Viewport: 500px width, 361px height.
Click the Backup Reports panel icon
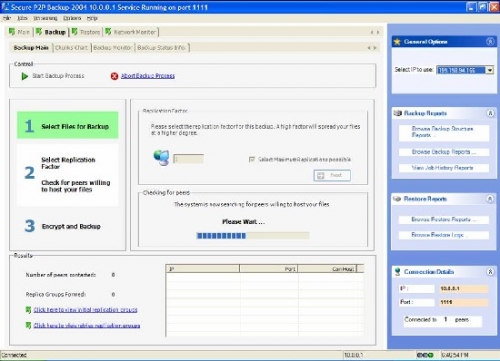397,113
